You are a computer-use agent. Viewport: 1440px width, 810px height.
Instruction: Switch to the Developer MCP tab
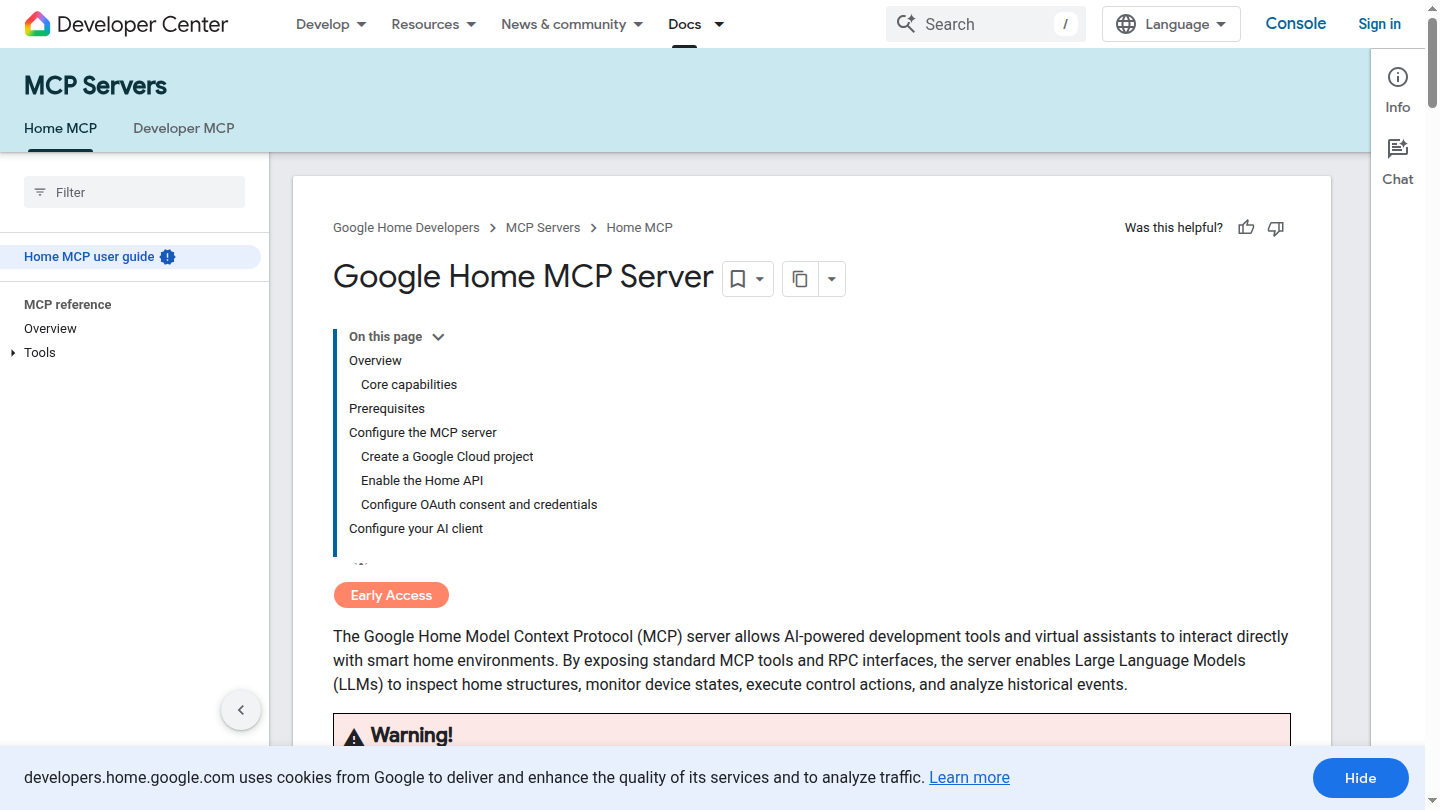(x=184, y=128)
